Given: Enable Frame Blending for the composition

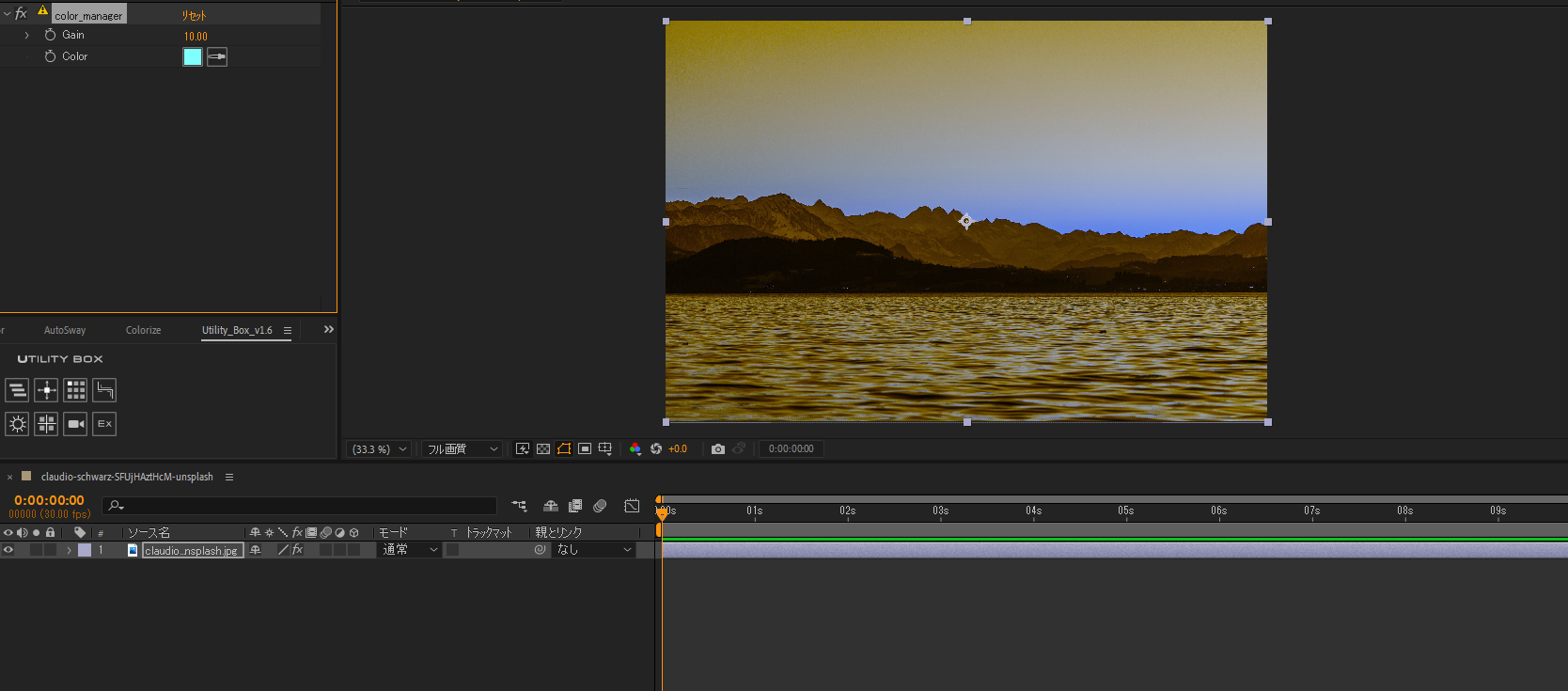Looking at the screenshot, I should pyautogui.click(x=575, y=506).
